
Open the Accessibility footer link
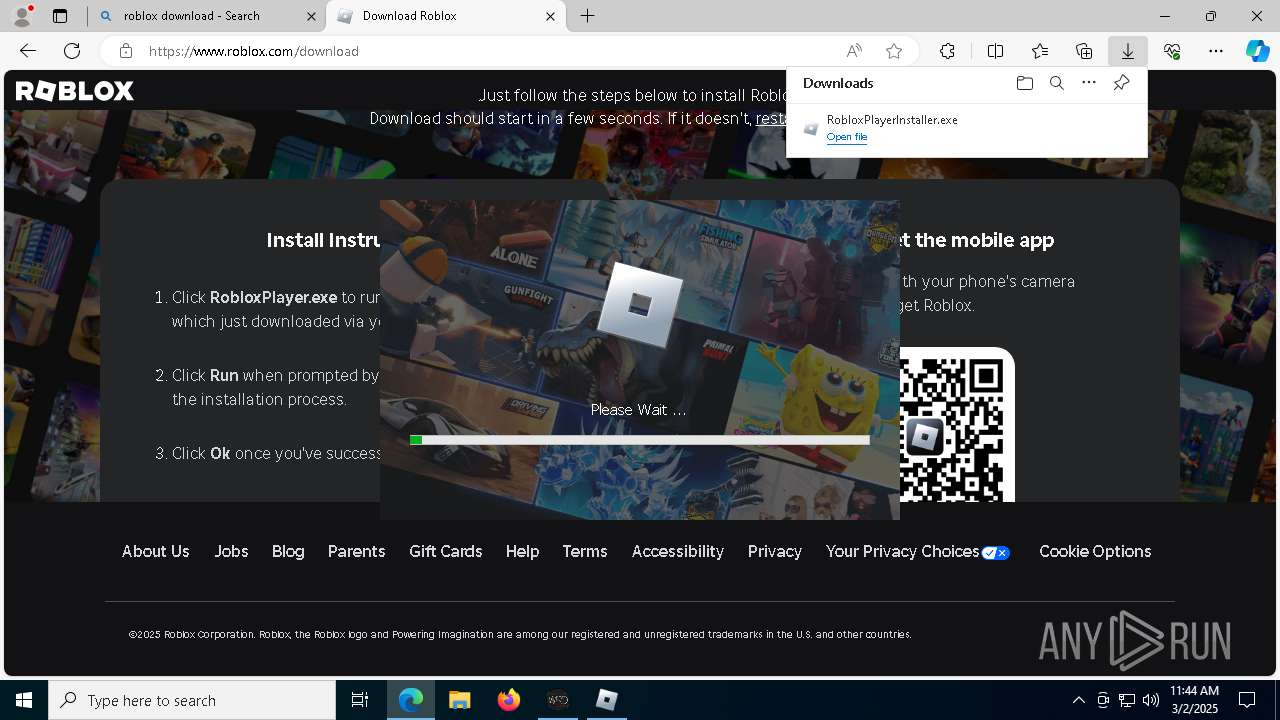(678, 552)
